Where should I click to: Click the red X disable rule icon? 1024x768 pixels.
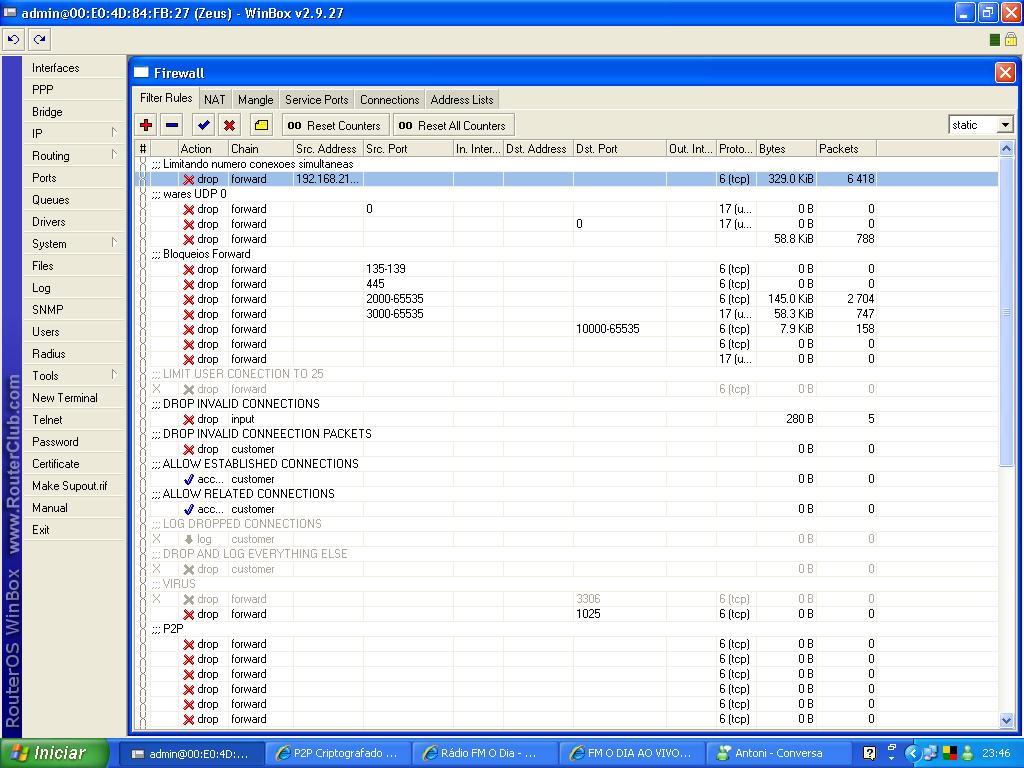click(229, 125)
